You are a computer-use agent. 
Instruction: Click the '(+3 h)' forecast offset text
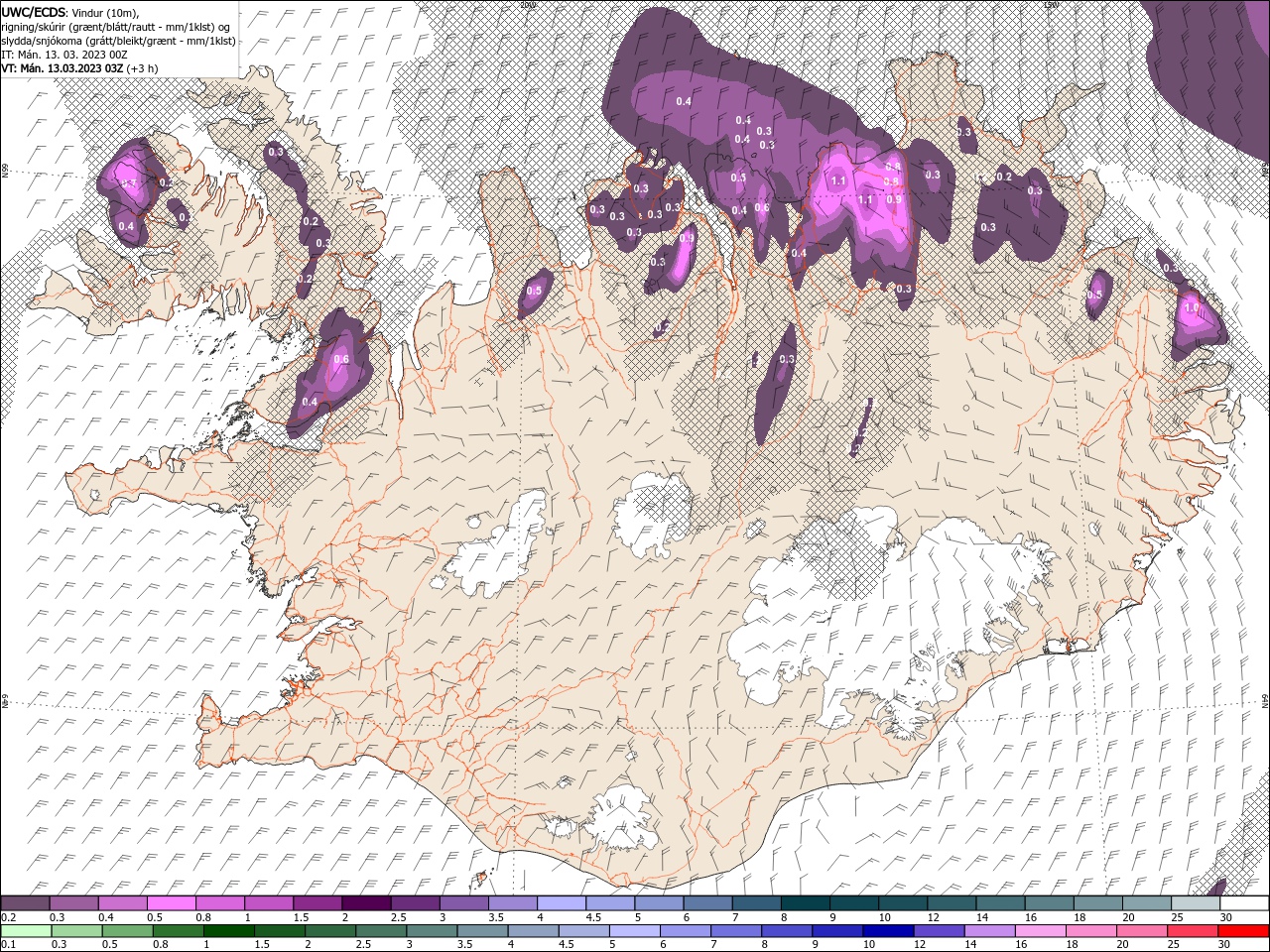coord(142,67)
